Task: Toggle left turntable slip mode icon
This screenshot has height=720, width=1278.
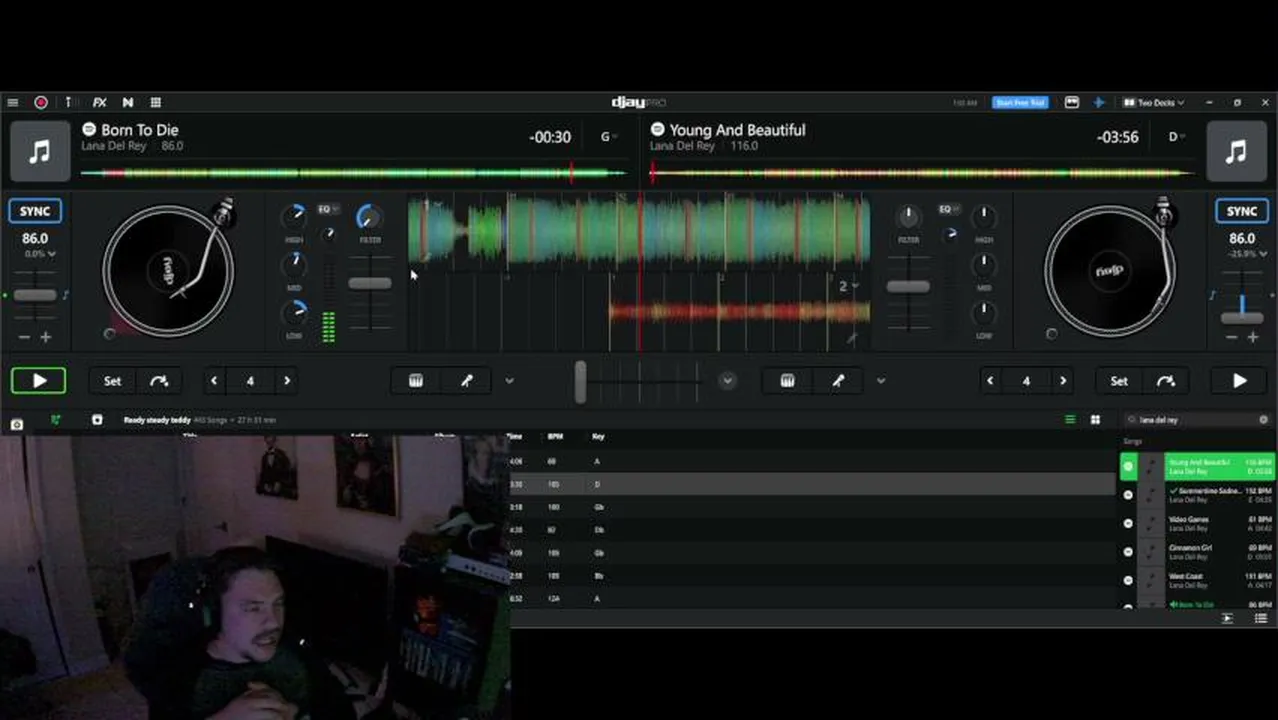Action: click(x=109, y=334)
